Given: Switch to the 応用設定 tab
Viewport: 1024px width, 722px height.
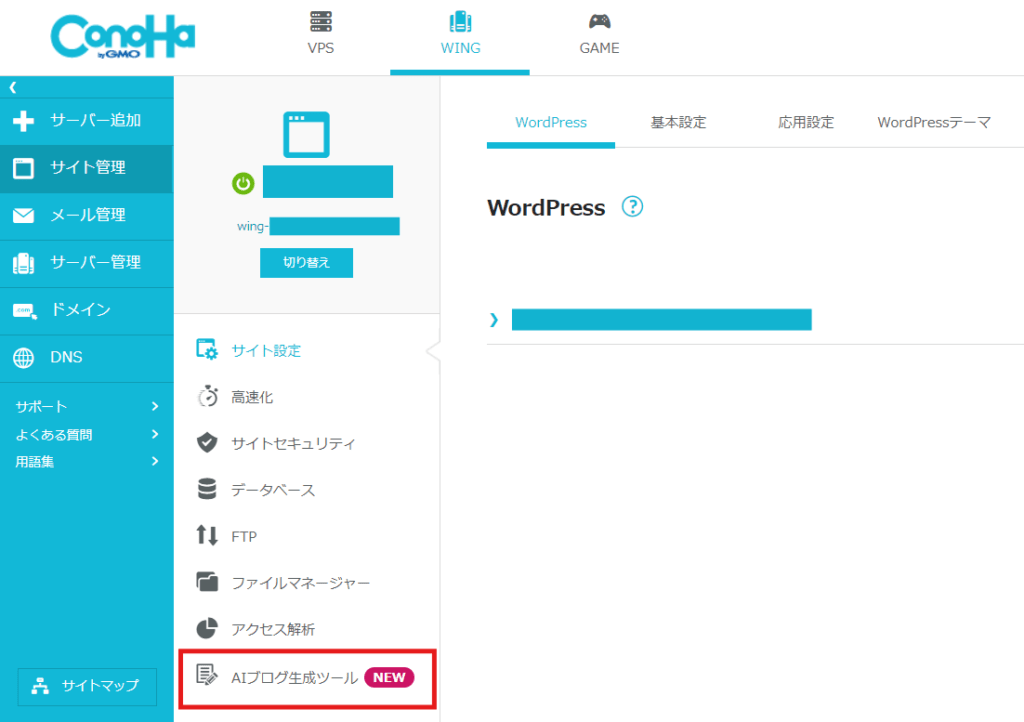Looking at the screenshot, I should pos(805,122).
